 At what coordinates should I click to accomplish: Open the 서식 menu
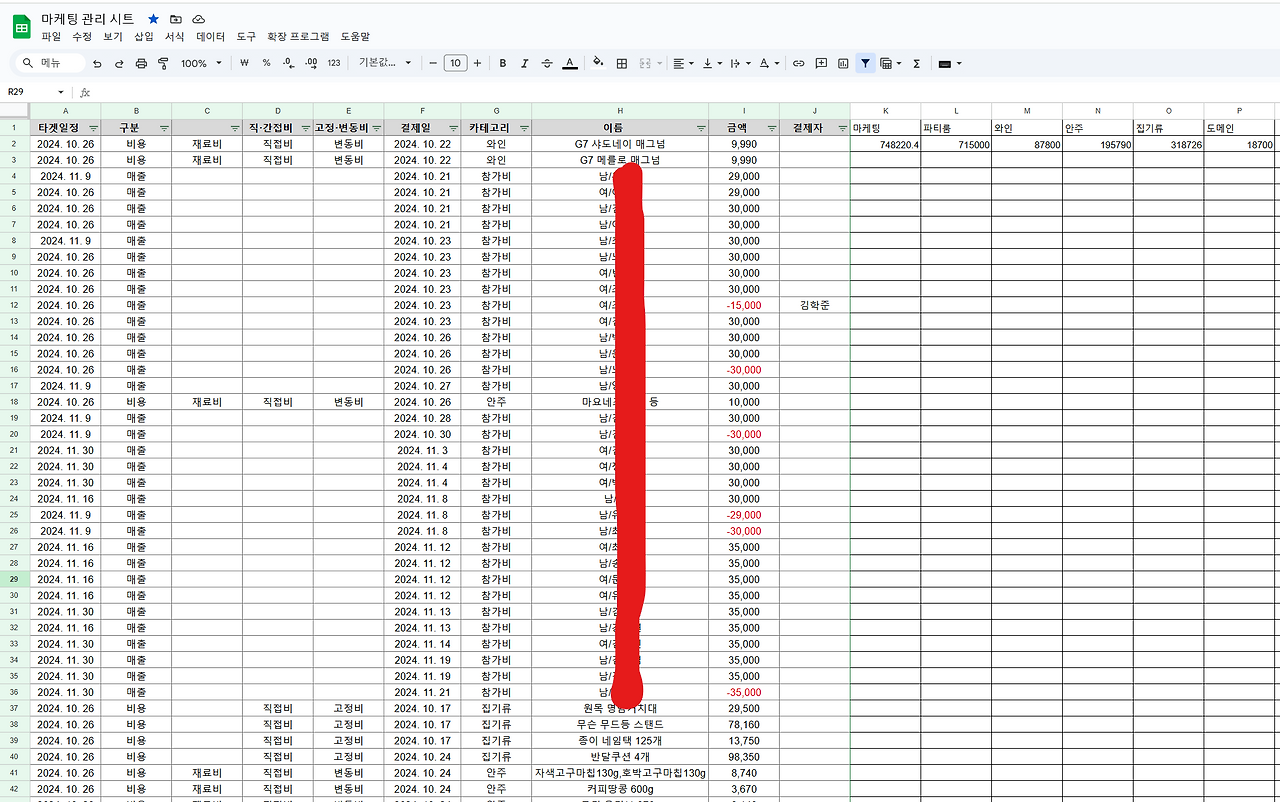pos(175,36)
